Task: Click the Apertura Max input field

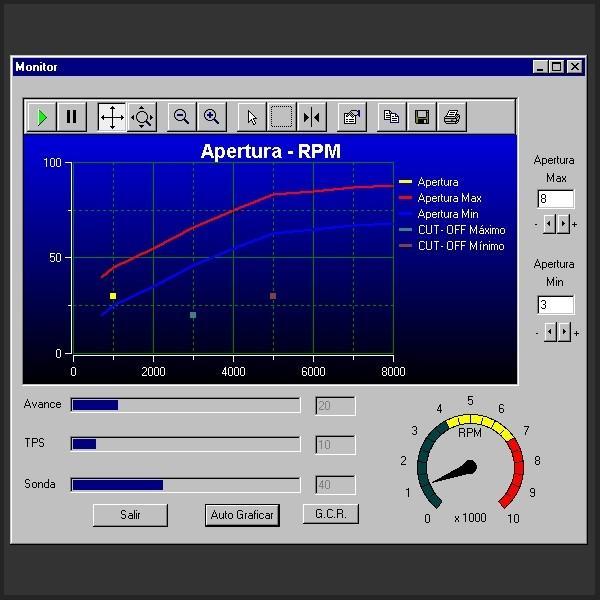Action: tap(556, 199)
